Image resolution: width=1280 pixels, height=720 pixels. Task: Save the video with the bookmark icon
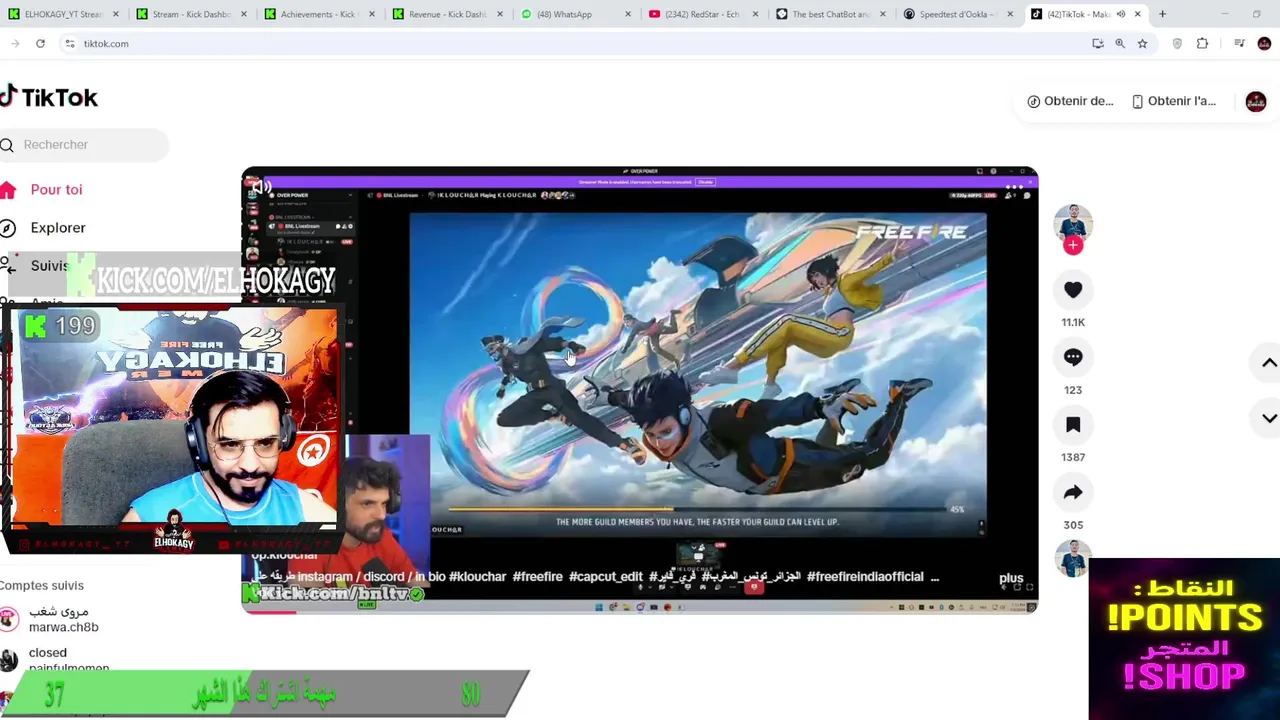[x=1073, y=425]
